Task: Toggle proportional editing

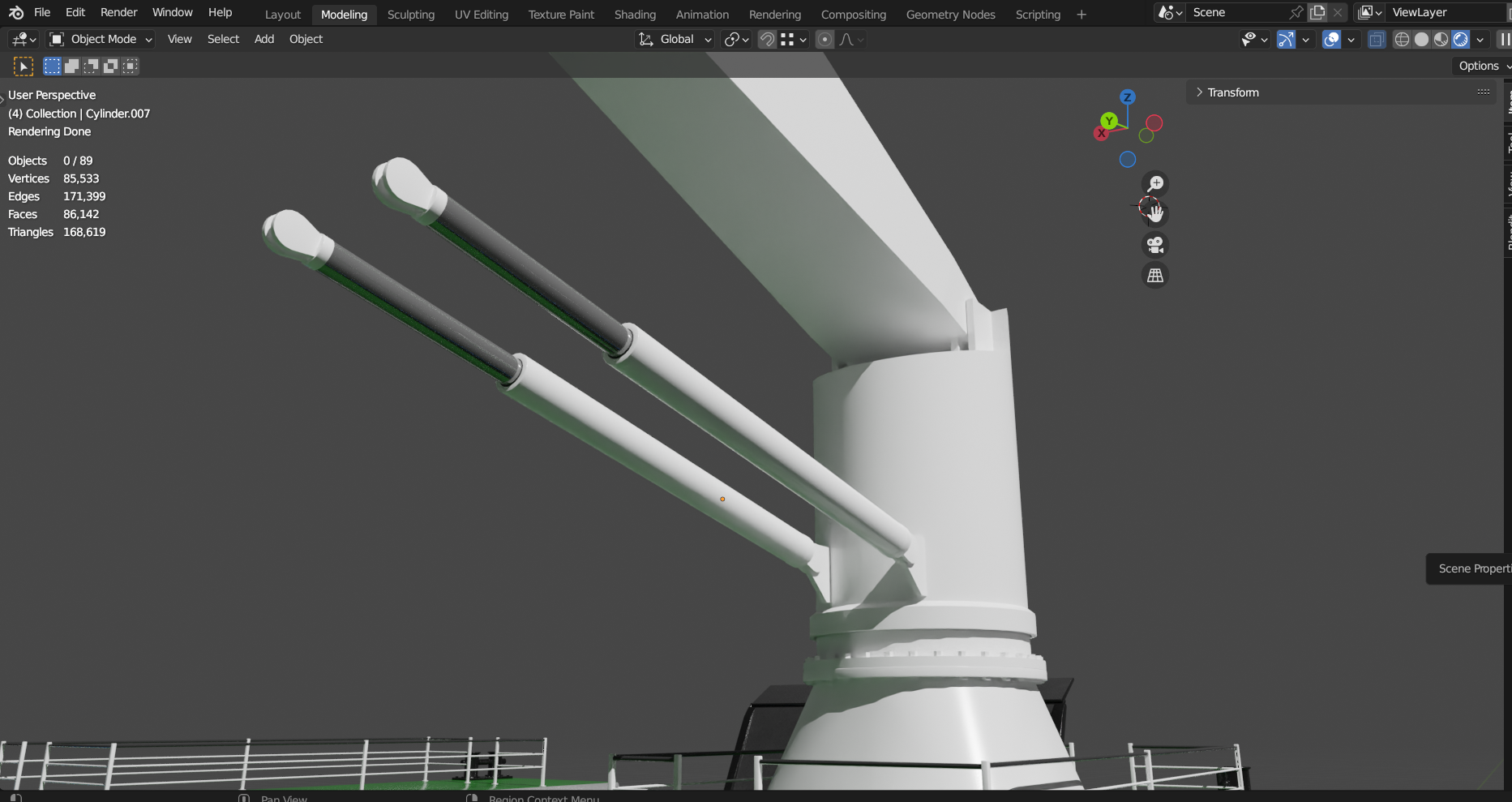Action: tap(825, 39)
